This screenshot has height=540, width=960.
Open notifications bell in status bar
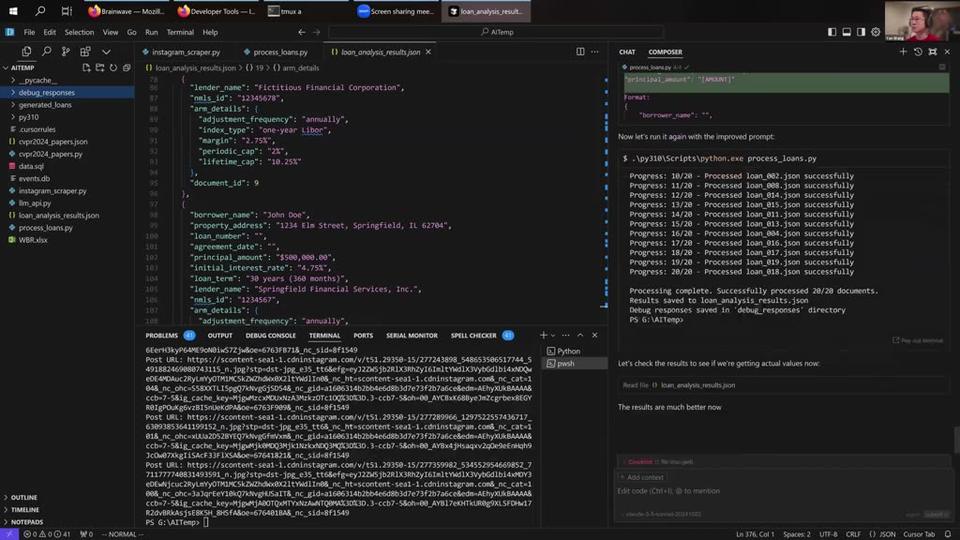[x=948, y=534]
